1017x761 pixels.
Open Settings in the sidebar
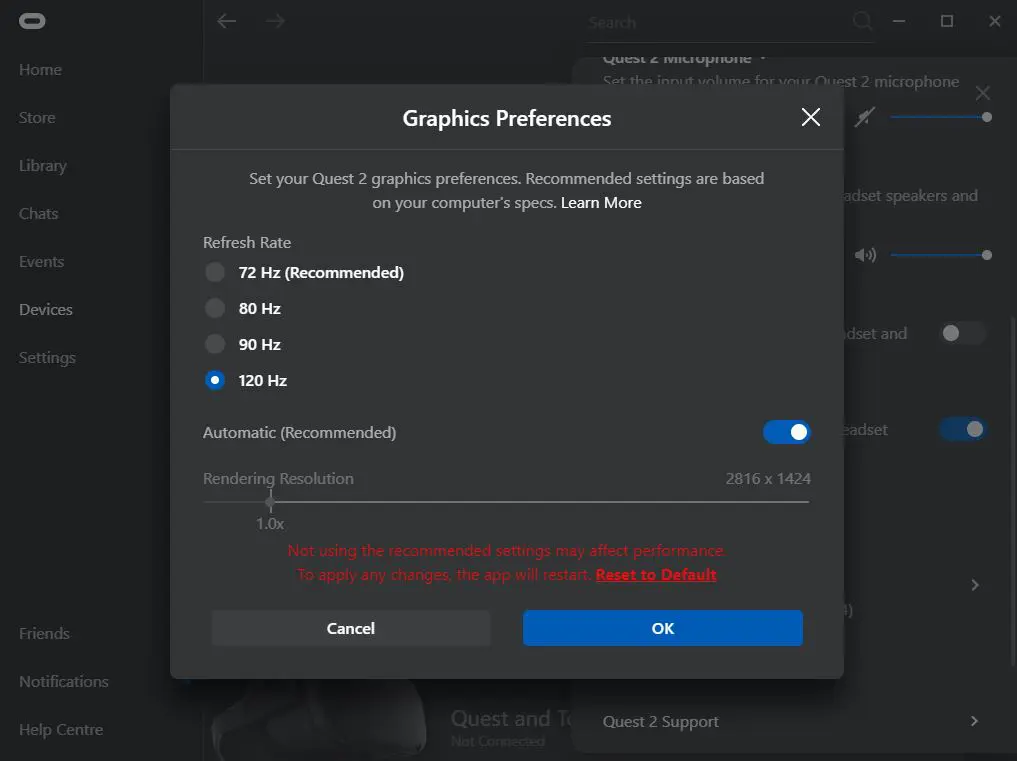click(x=47, y=357)
